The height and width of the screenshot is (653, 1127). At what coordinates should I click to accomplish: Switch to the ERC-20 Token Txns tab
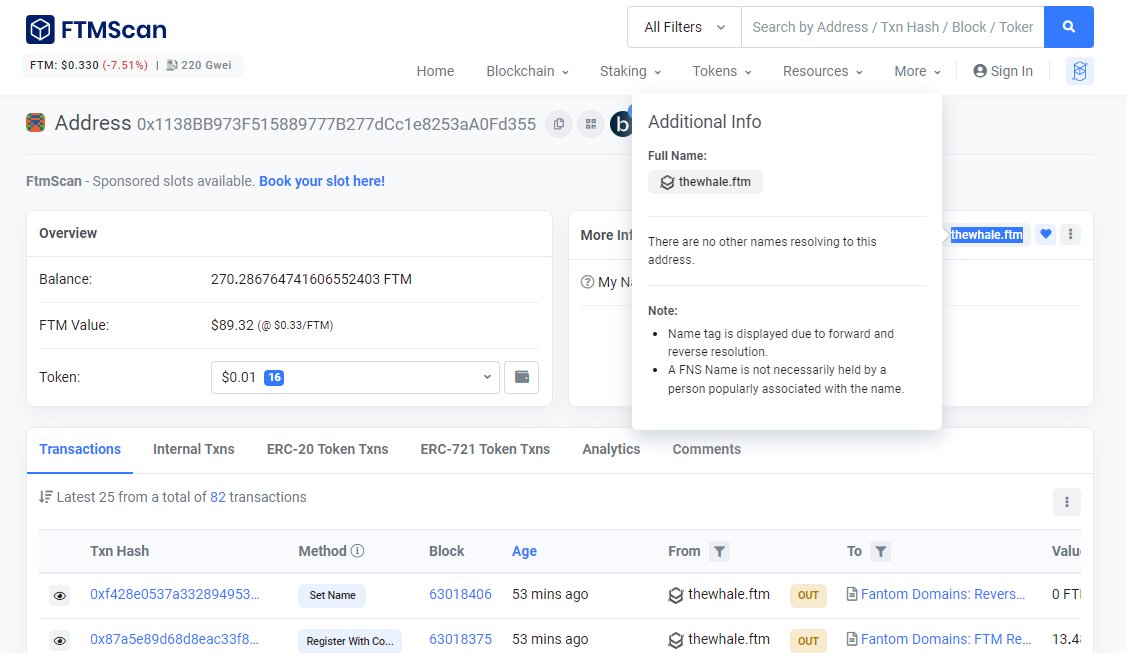327,450
